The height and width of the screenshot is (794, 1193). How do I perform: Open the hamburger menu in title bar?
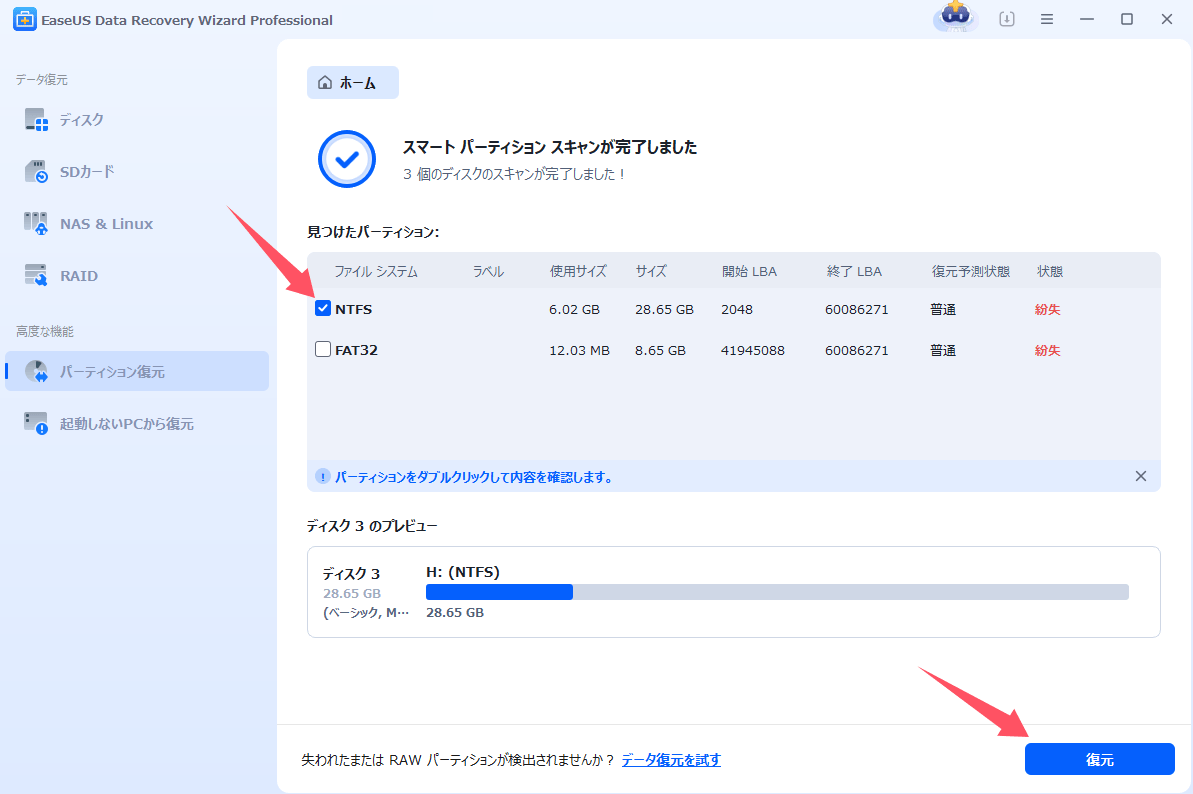pos(1047,20)
